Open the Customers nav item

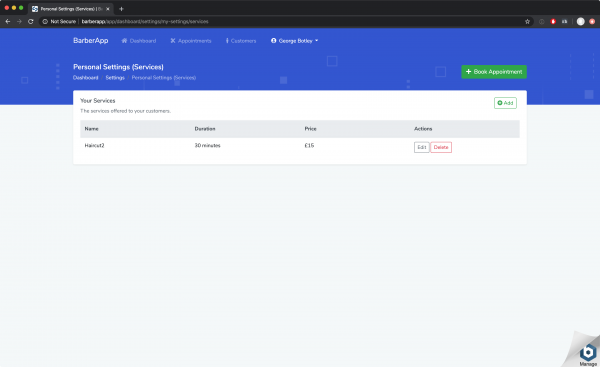(x=241, y=41)
